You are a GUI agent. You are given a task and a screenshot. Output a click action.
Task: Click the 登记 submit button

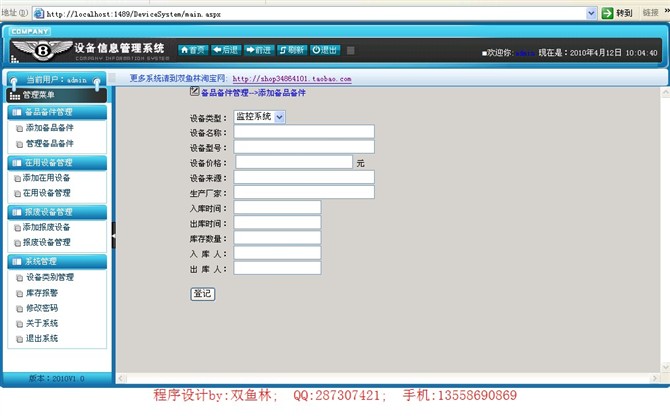coord(203,294)
